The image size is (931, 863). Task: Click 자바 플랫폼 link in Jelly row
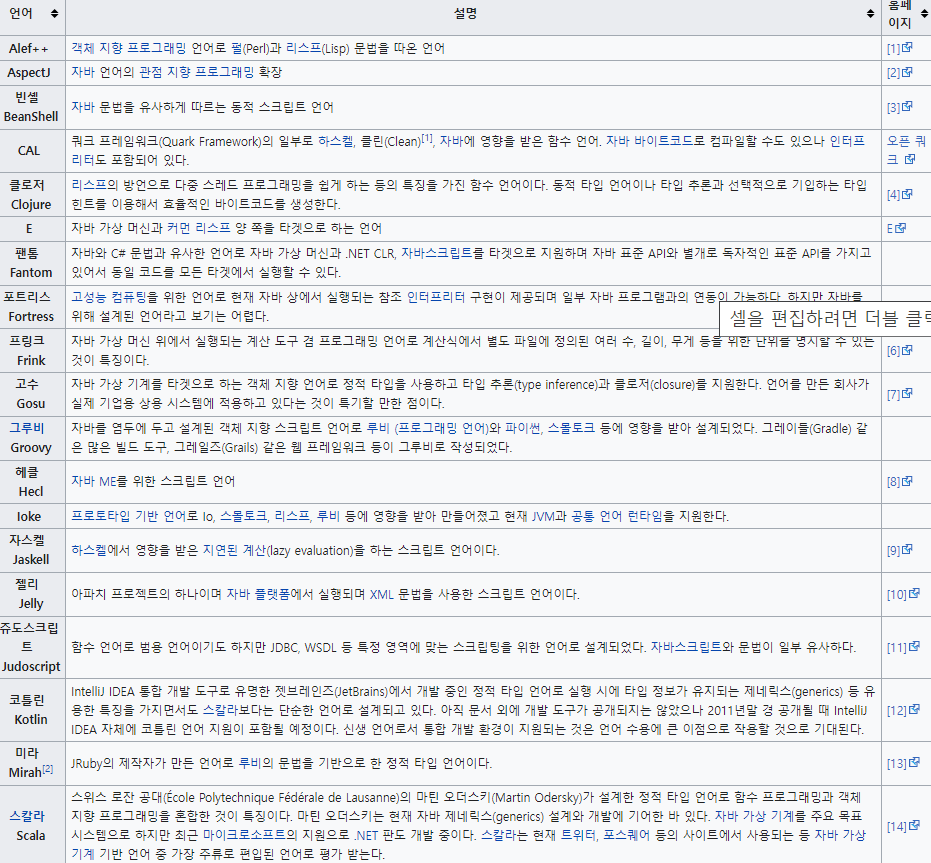tap(258, 594)
